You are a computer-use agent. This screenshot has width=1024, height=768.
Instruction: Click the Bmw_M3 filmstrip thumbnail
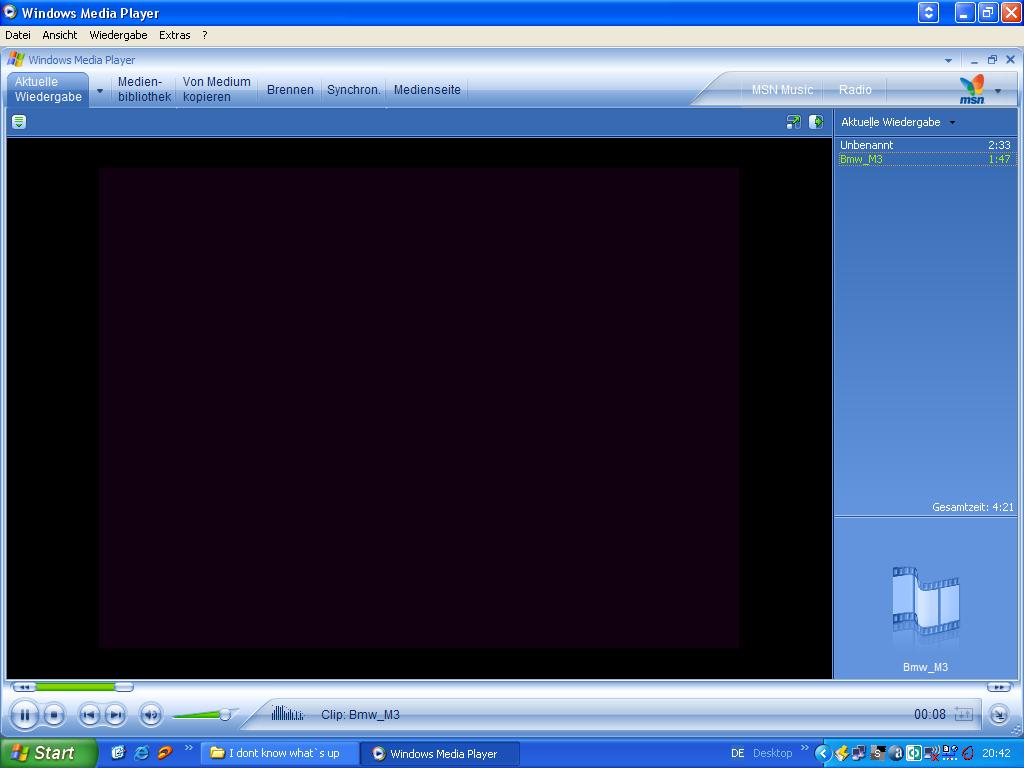925,601
